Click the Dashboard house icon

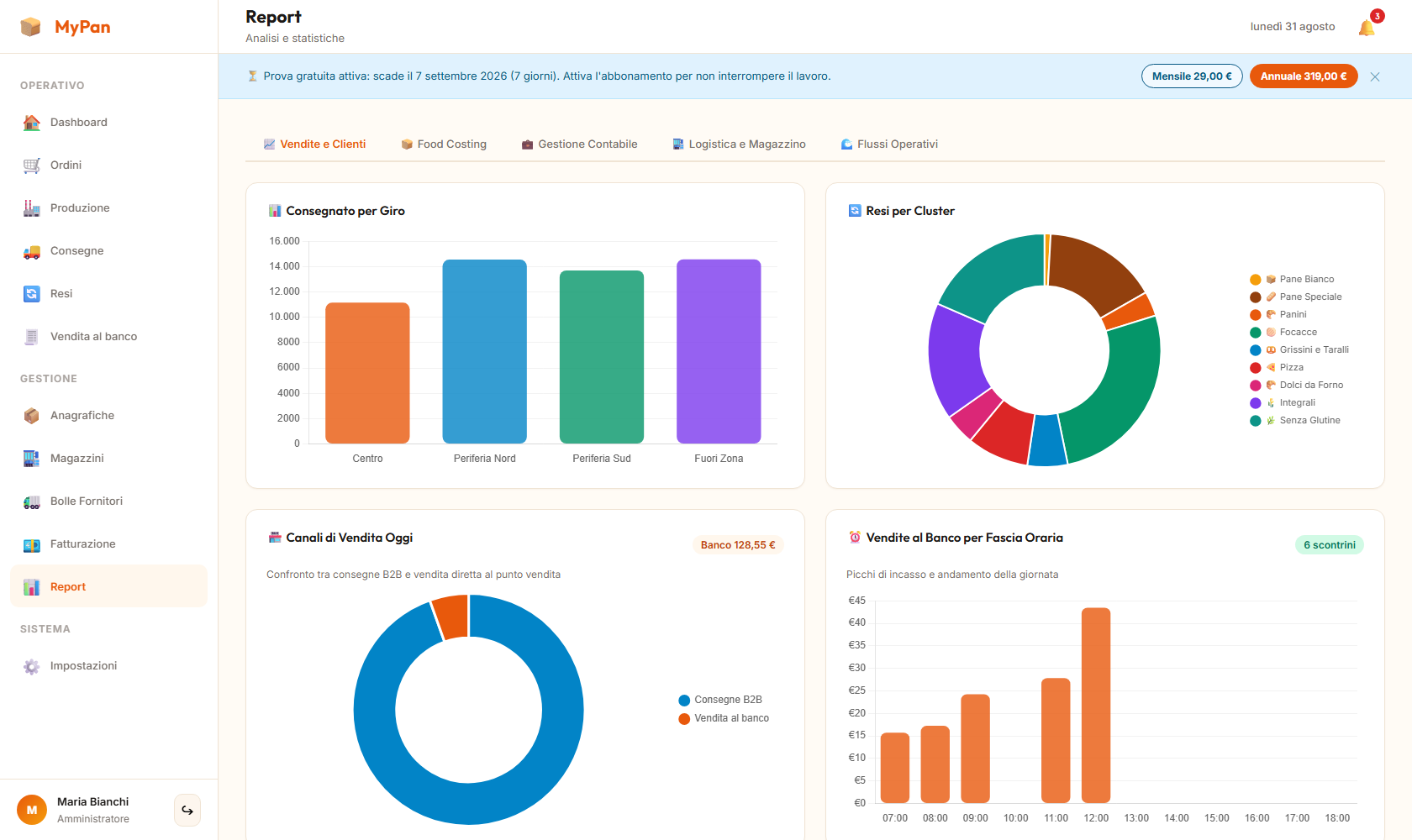click(x=32, y=123)
